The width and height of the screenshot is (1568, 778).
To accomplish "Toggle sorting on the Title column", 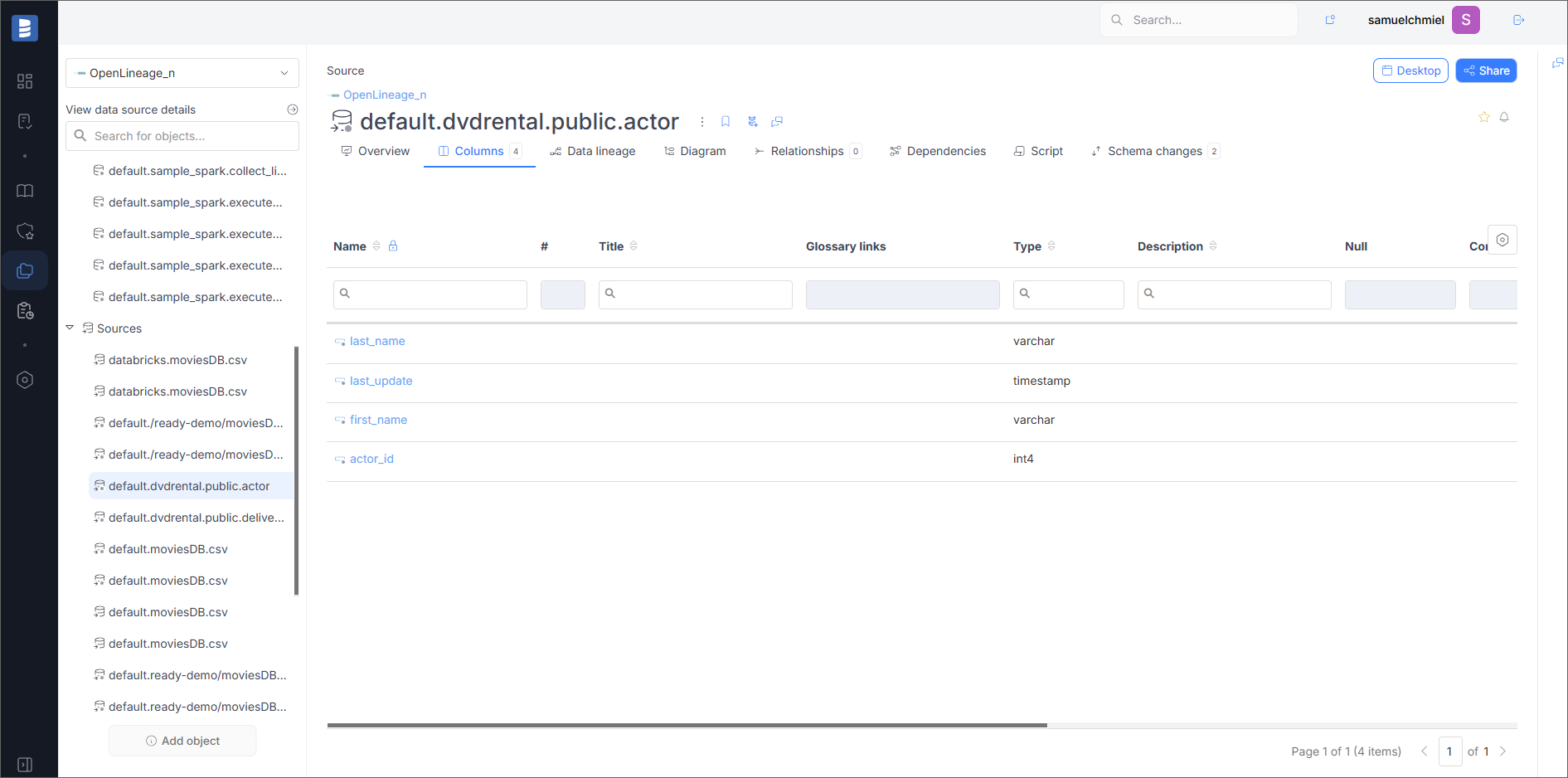I will tap(634, 246).
